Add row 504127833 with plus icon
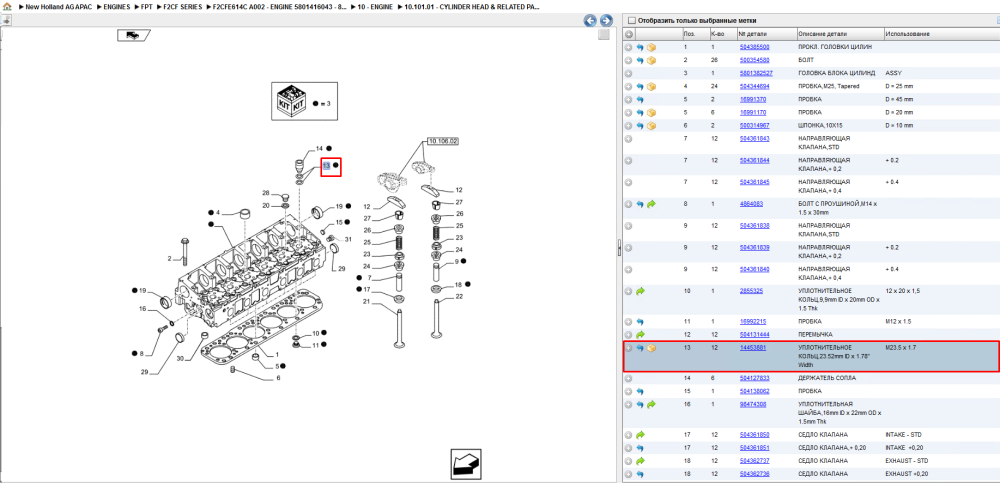This screenshot has height=483, width=1000. [x=629, y=378]
